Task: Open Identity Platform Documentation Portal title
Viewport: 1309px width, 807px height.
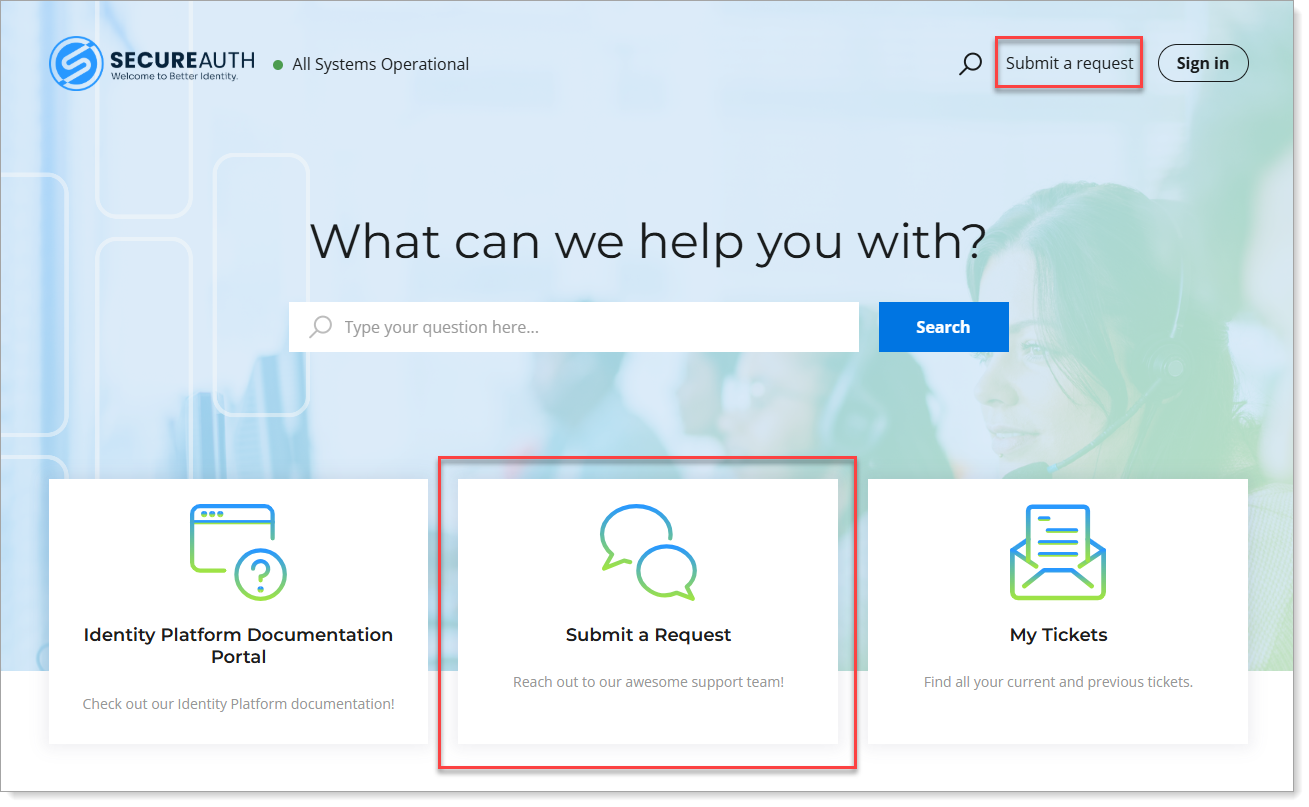Action: (238, 645)
